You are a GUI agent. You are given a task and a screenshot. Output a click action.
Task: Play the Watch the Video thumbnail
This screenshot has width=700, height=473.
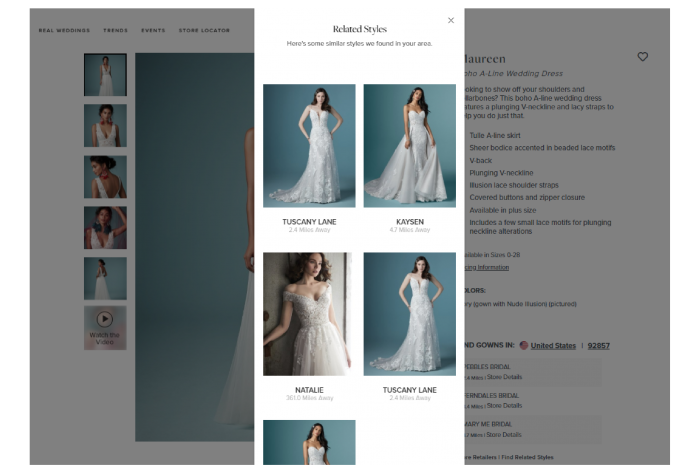[x=105, y=327]
